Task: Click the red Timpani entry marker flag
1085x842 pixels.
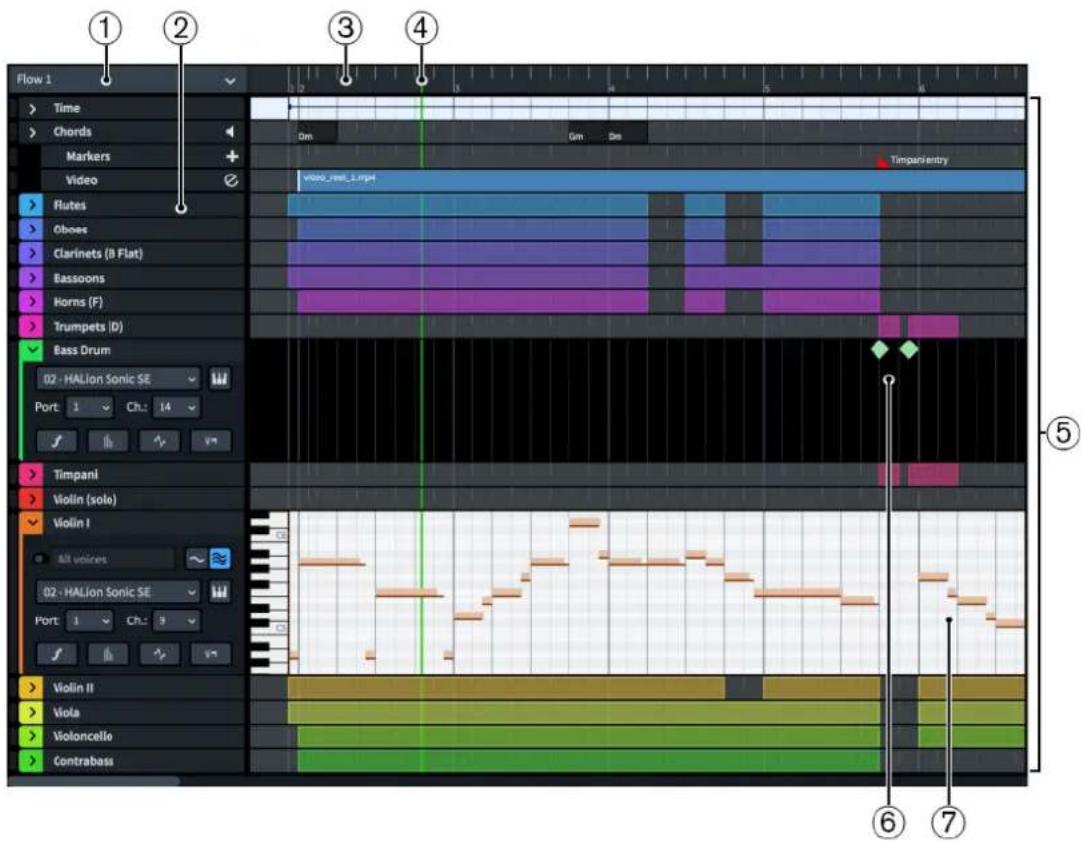Action: pyautogui.click(x=881, y=163)
